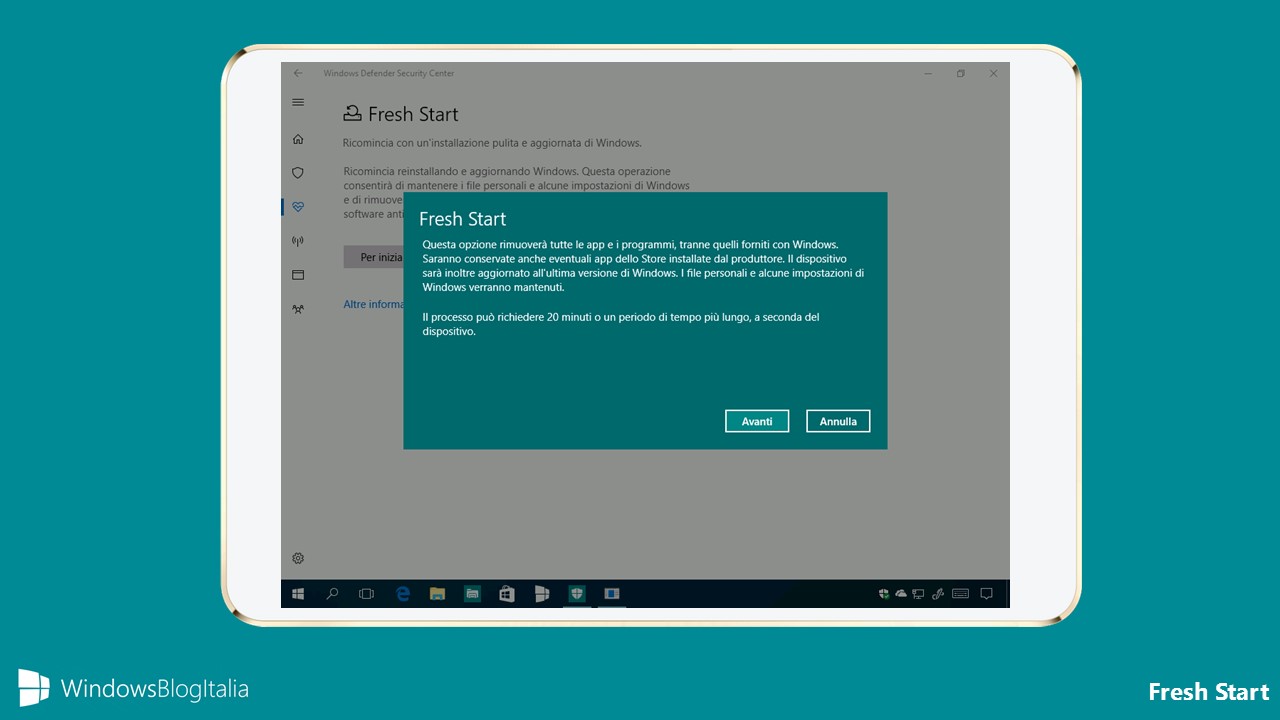
Task: Open the Windows Start menu
Action: pos(298,594)
